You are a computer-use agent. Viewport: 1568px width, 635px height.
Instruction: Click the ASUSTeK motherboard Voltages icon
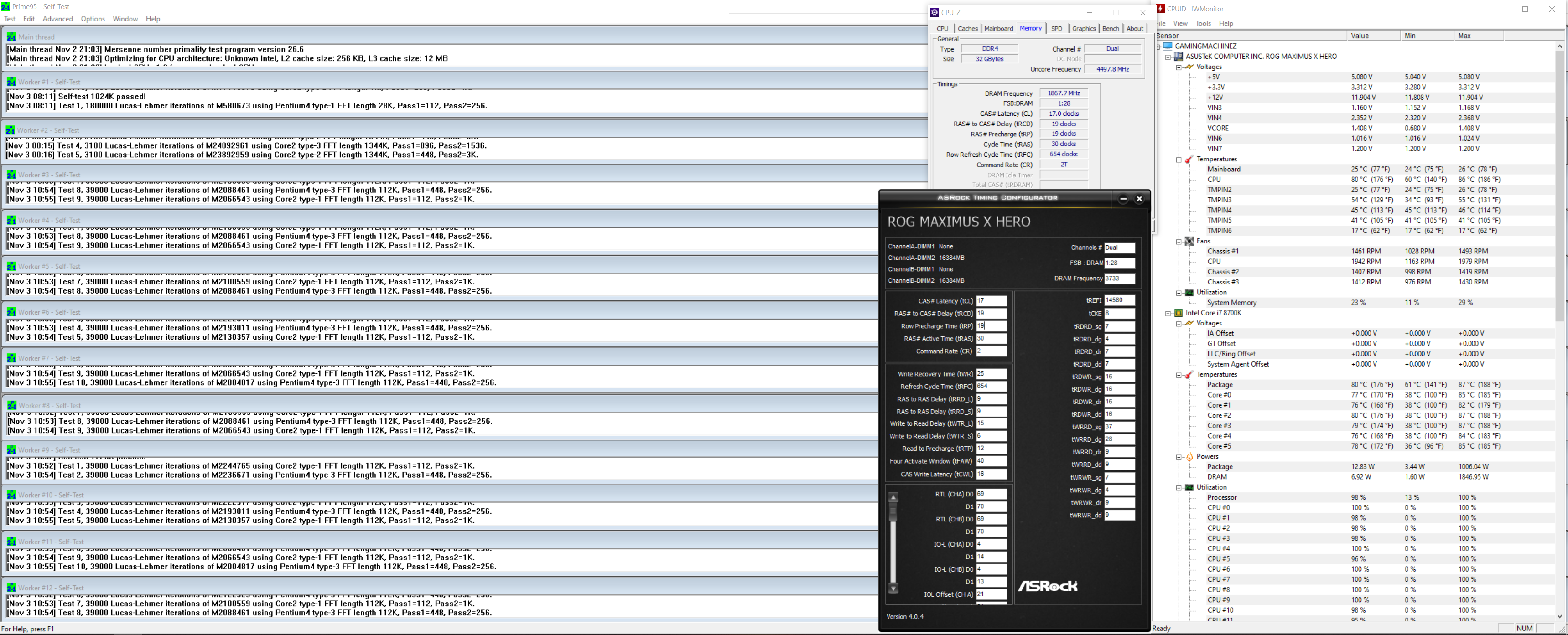(1189, 67)
